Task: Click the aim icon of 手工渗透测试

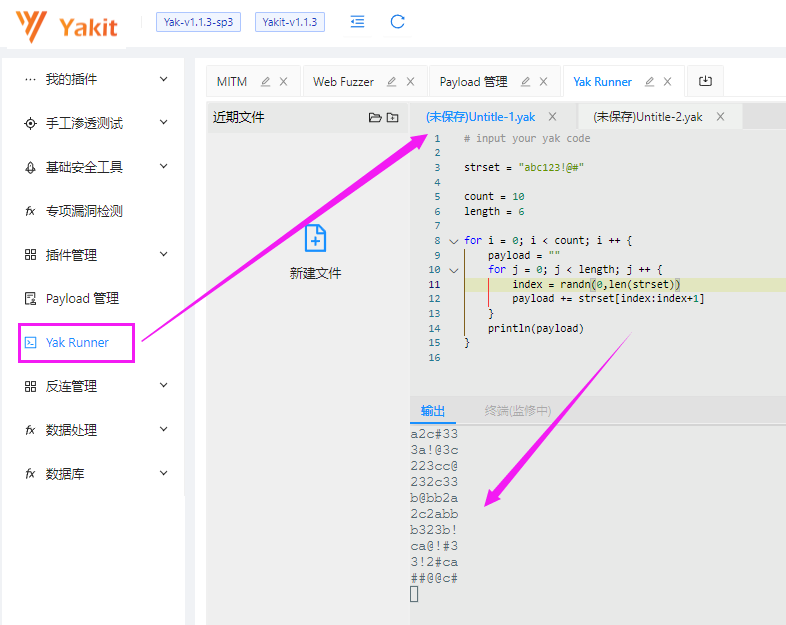Action: click(30, 123)
